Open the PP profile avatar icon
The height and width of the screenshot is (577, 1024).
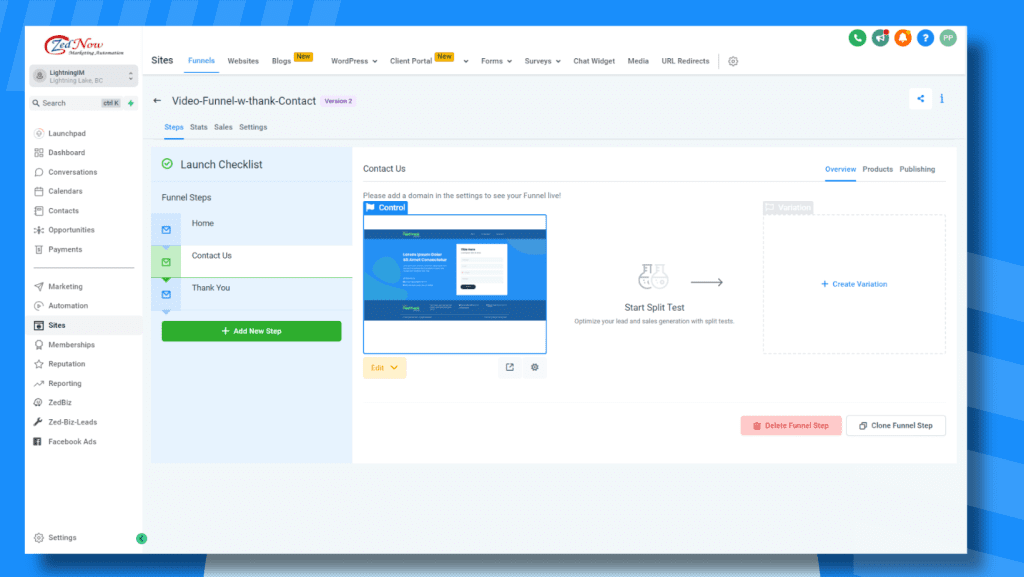tap(947, 37)
